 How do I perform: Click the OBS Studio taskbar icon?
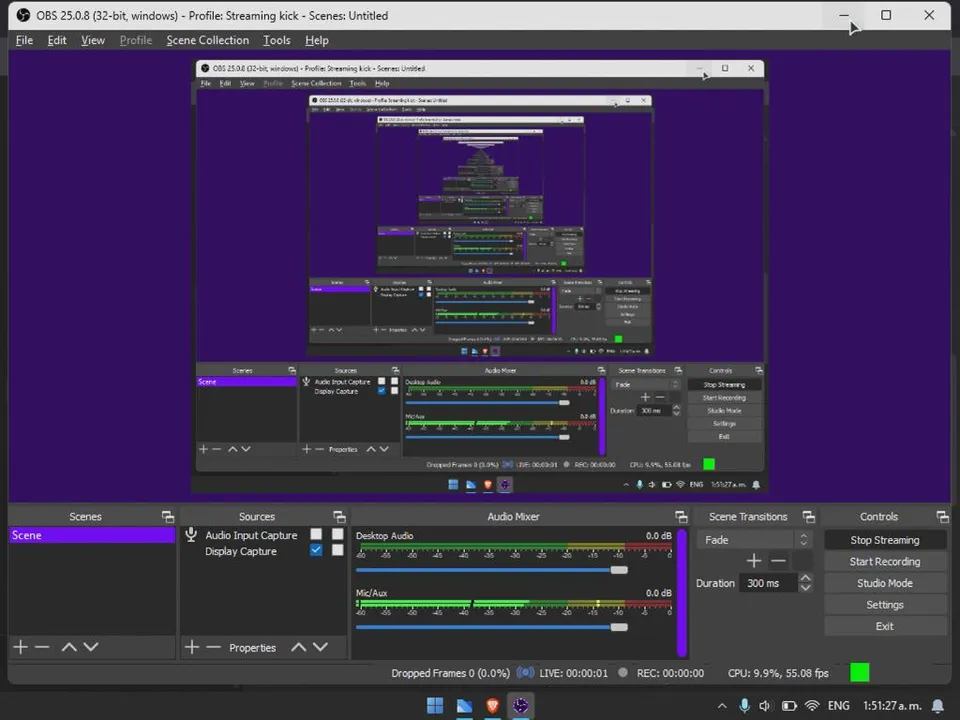tap(520, 706)
